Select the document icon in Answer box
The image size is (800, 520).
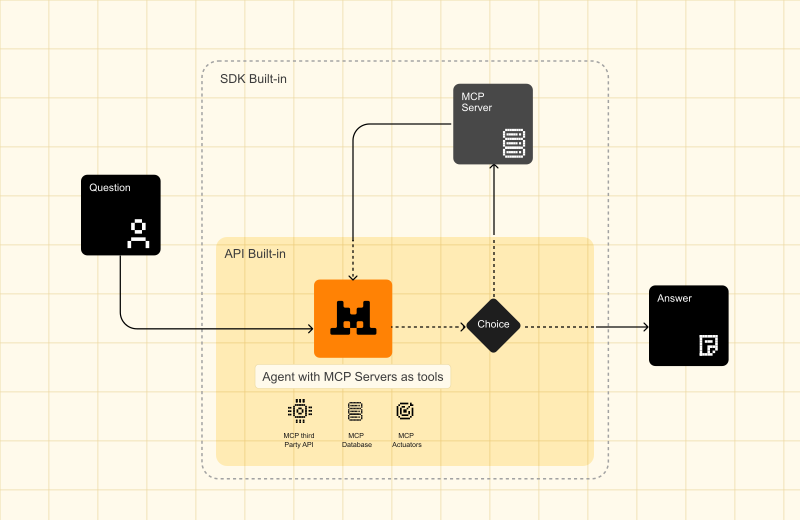(x=708, y=346)
